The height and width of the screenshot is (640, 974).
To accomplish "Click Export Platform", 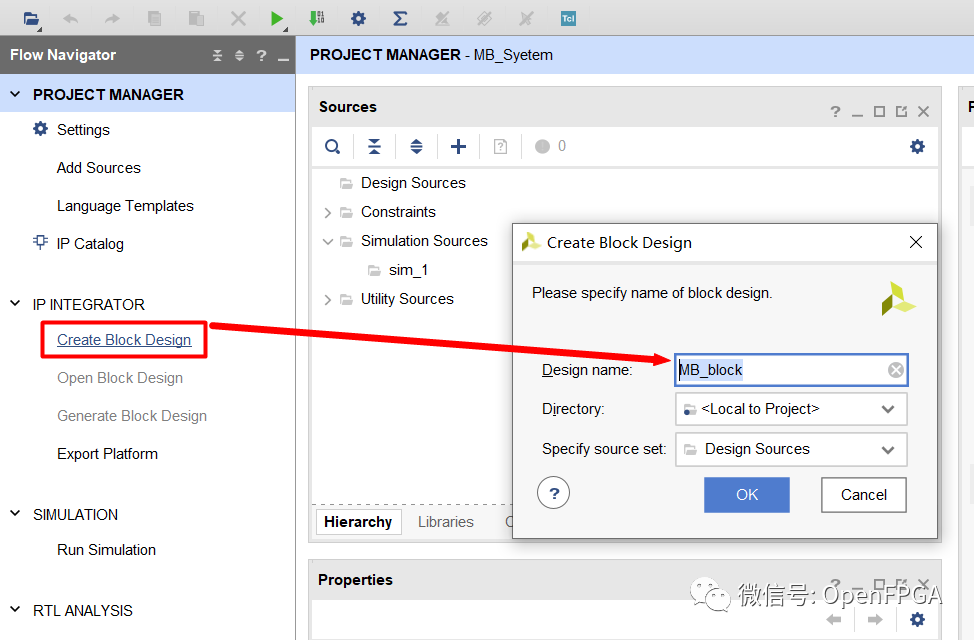I will coord(107,454).
